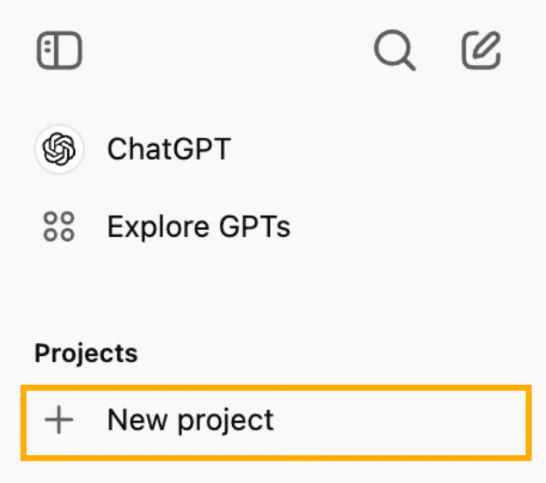Click the search icon next to compose
This screenshot has height=483, width=546.
point(395,50)
